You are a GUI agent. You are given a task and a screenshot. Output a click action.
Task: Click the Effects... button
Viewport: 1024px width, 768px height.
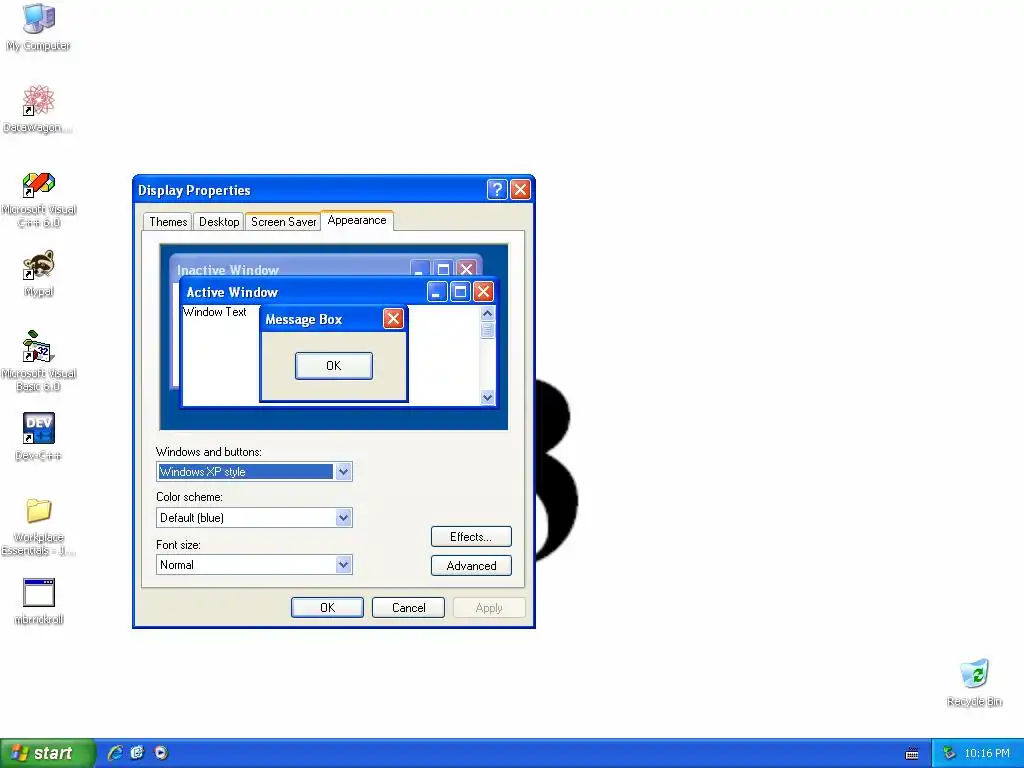pos(471,537)
